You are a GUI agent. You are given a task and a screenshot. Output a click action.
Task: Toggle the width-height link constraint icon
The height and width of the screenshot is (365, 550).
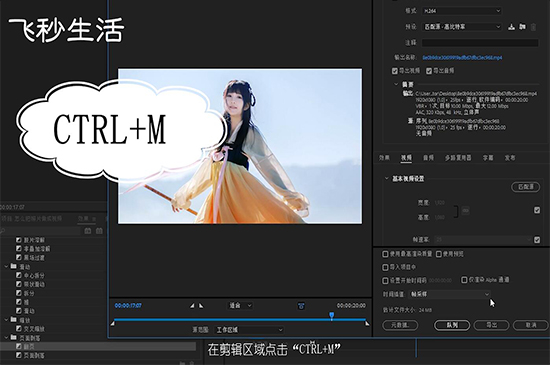[x=465, y=210]
